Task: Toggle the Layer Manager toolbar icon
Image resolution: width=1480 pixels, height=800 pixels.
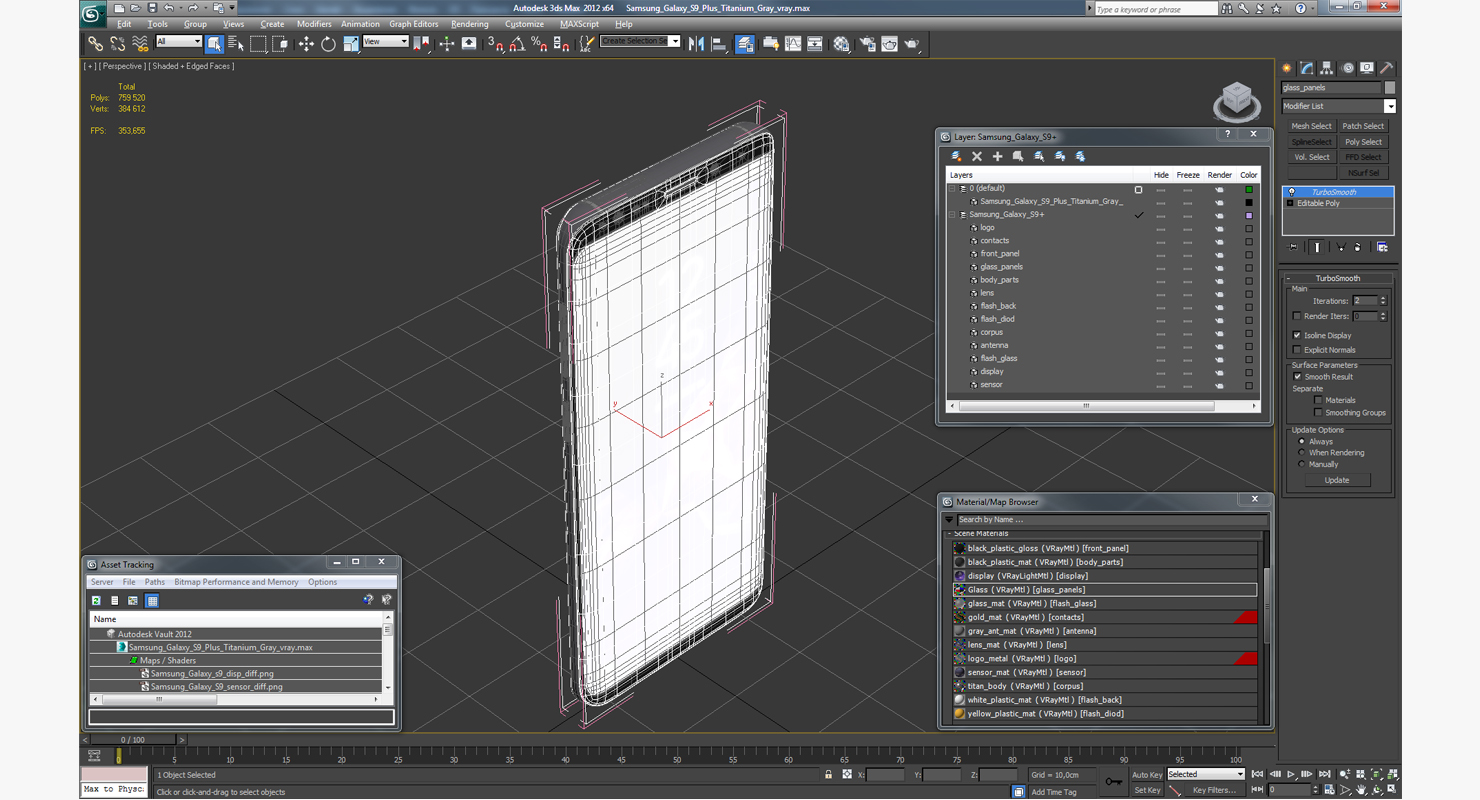Action: coord(745,44)
